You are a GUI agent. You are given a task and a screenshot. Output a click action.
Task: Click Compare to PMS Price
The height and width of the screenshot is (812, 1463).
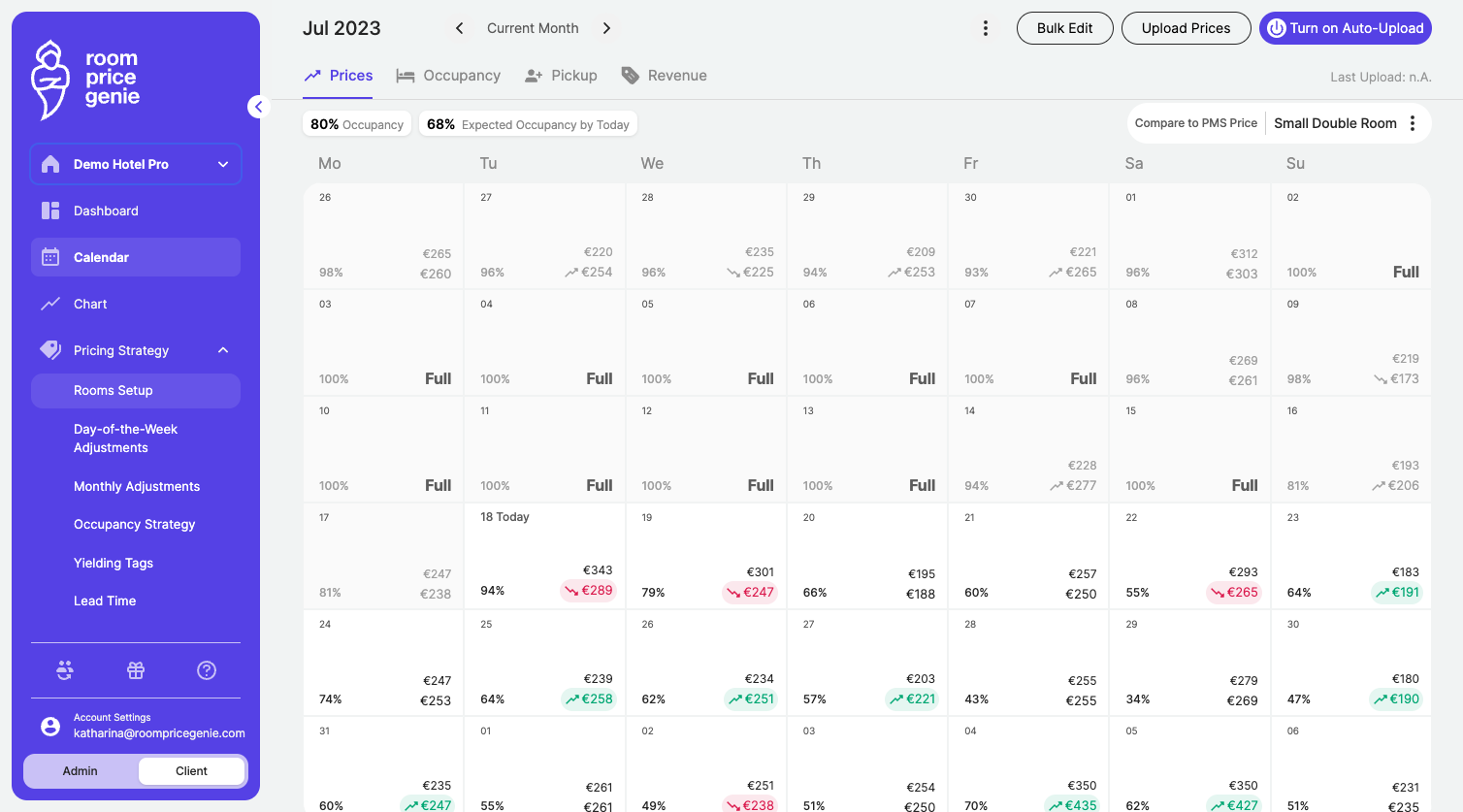[x=1195, y=123]
